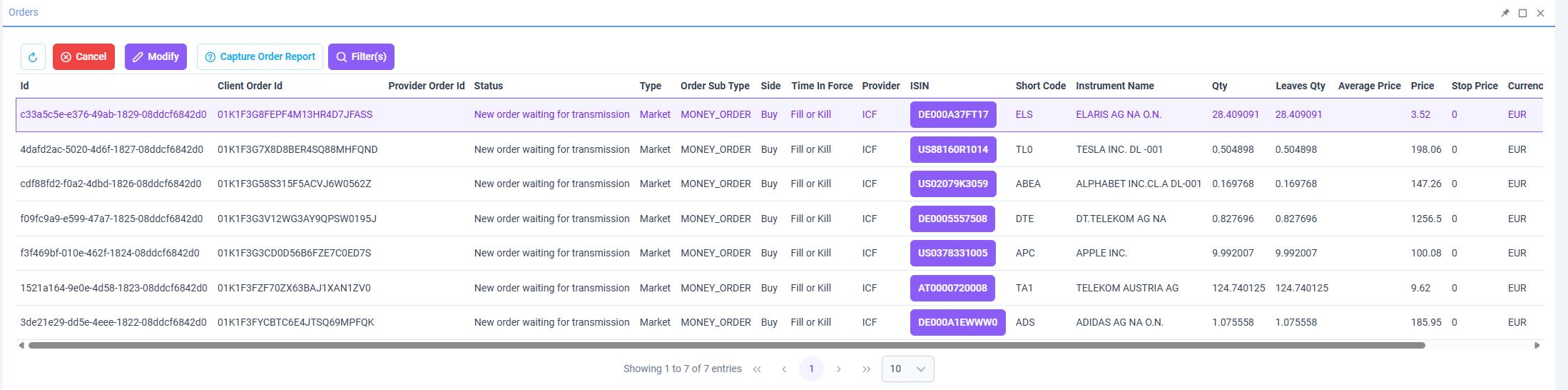Select order id c33a5c5e-e376-49ab-1829-08ddcf6842d0

click(x=113, y=114)
